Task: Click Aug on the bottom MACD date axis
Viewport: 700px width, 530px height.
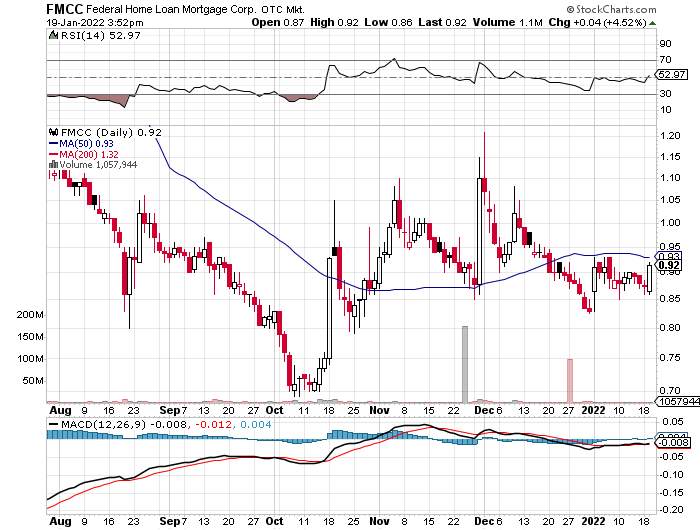Action: pos(60,521)
